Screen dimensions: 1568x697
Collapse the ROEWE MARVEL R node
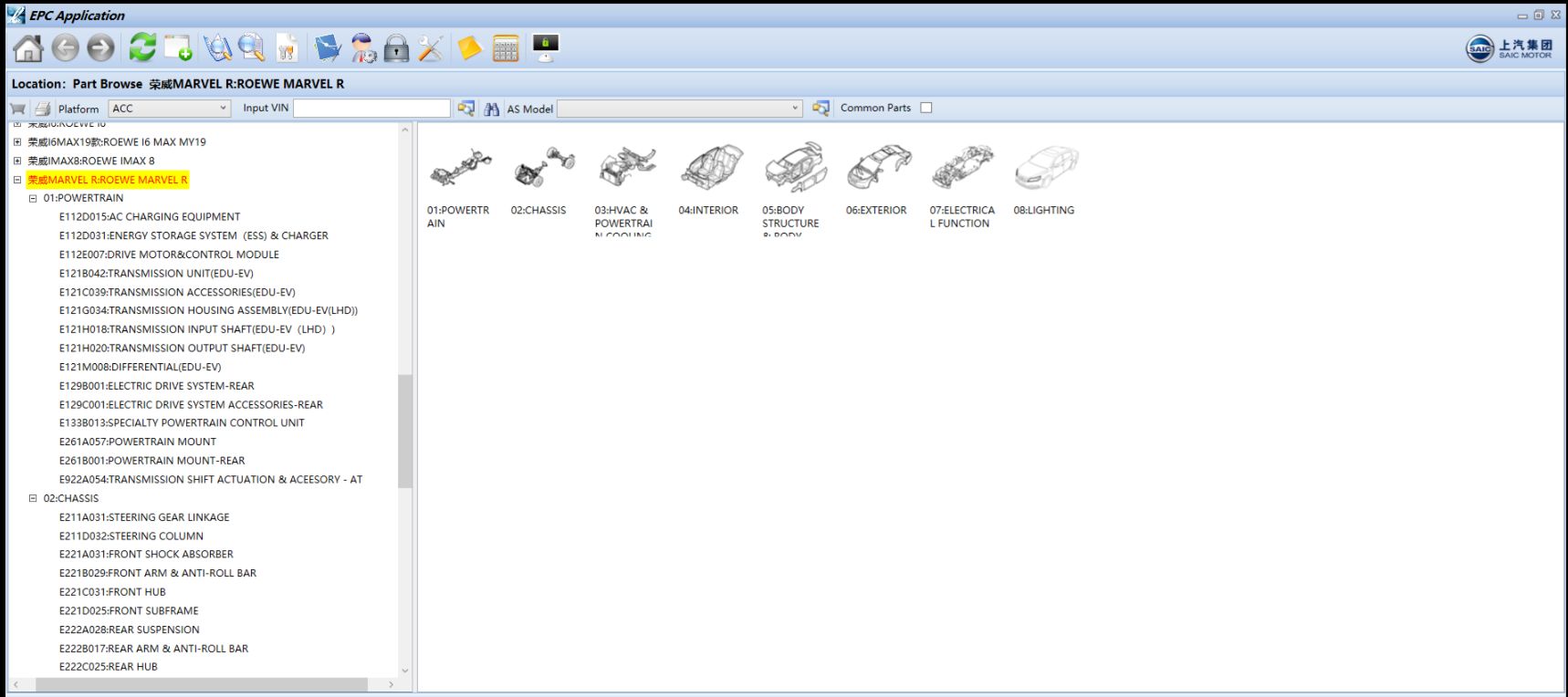[17, 180]
